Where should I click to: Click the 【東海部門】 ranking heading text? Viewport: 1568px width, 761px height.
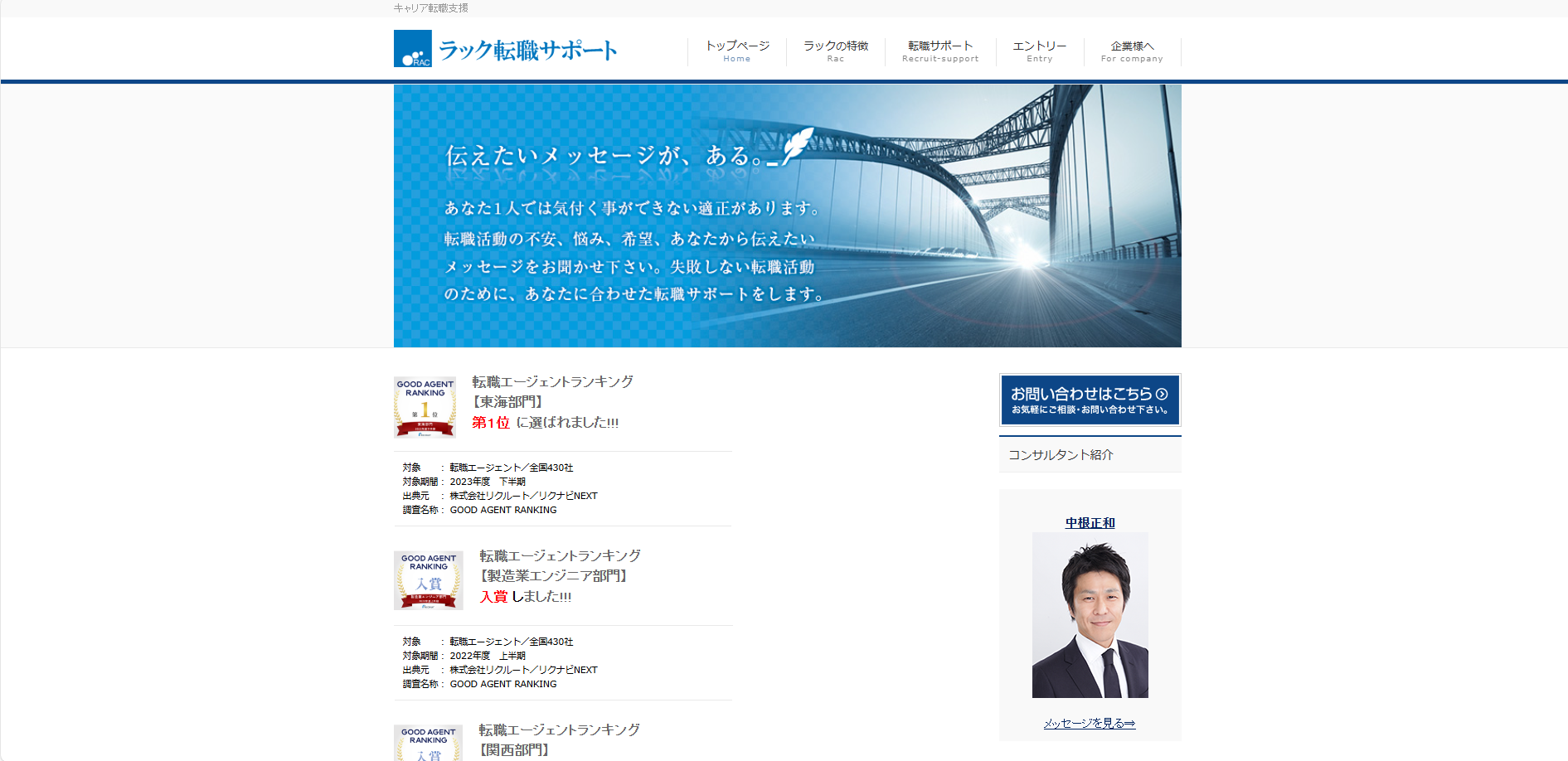(507, 402)
